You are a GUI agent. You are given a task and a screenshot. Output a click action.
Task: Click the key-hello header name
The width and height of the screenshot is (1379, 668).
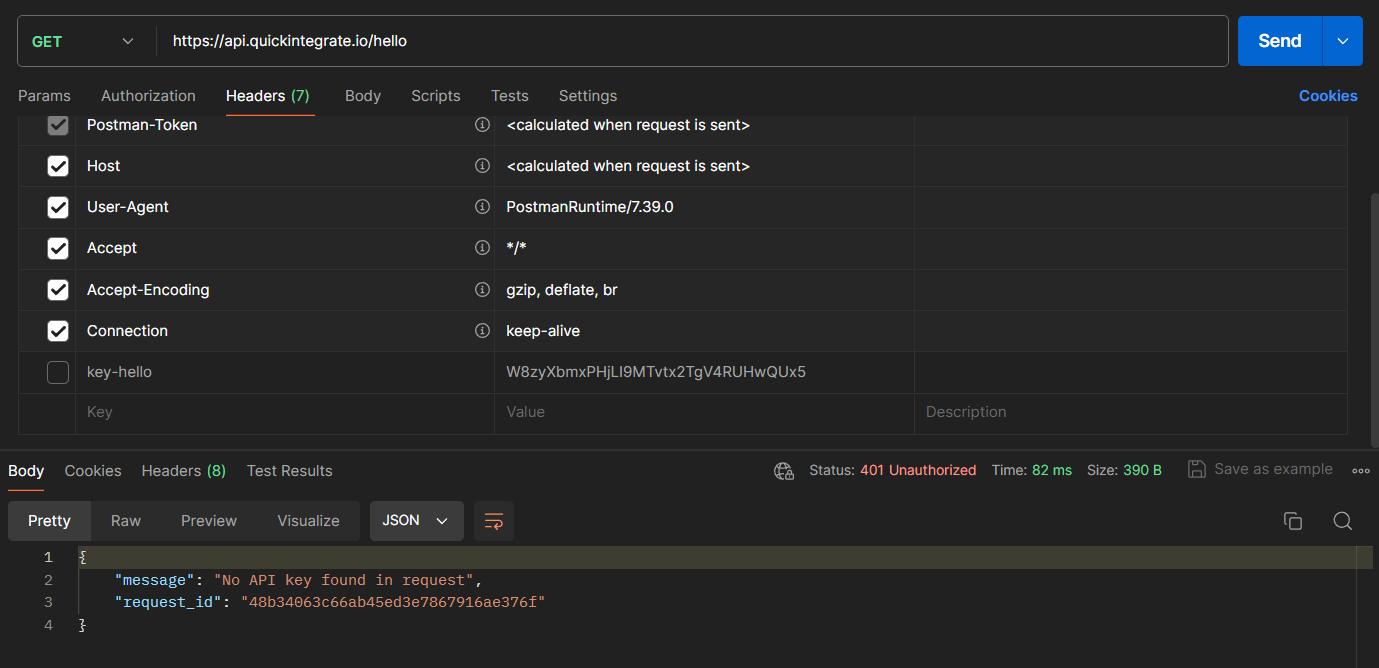click(x=119, y=372)
